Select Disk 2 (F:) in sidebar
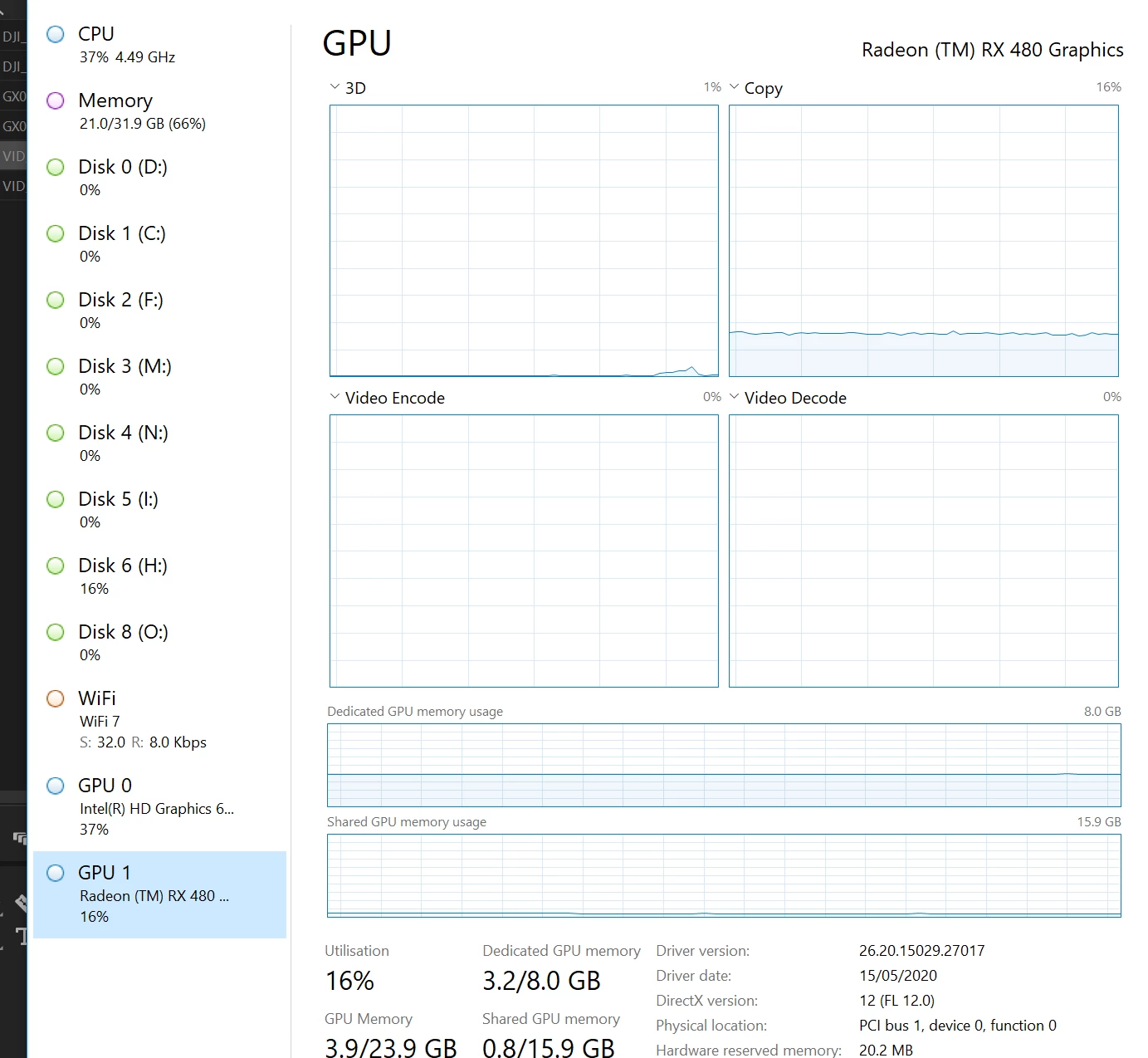1148x1058 pixels. click(159, 311)
